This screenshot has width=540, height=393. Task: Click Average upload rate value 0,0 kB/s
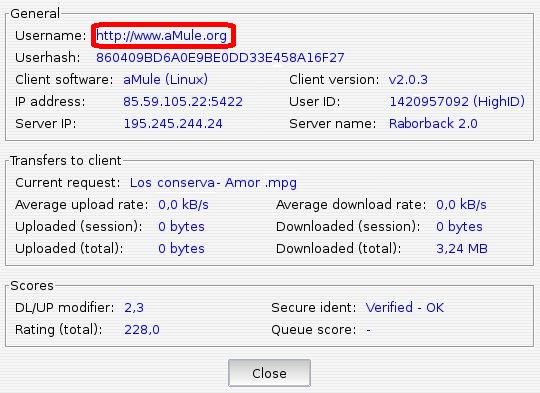183,205
